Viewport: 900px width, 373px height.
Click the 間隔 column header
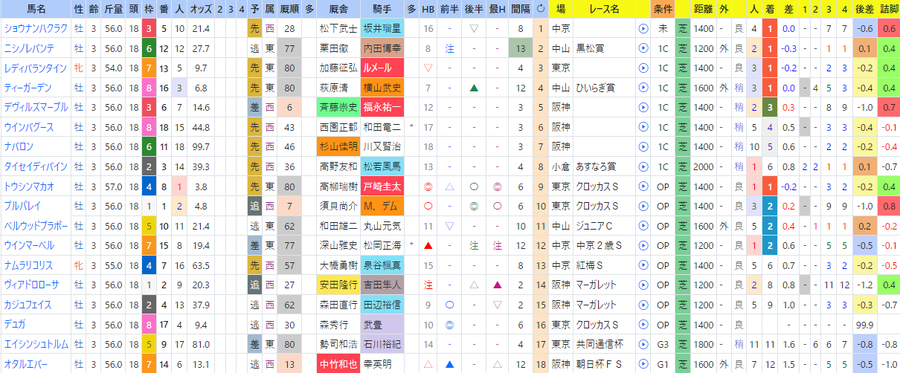[520, 9]
